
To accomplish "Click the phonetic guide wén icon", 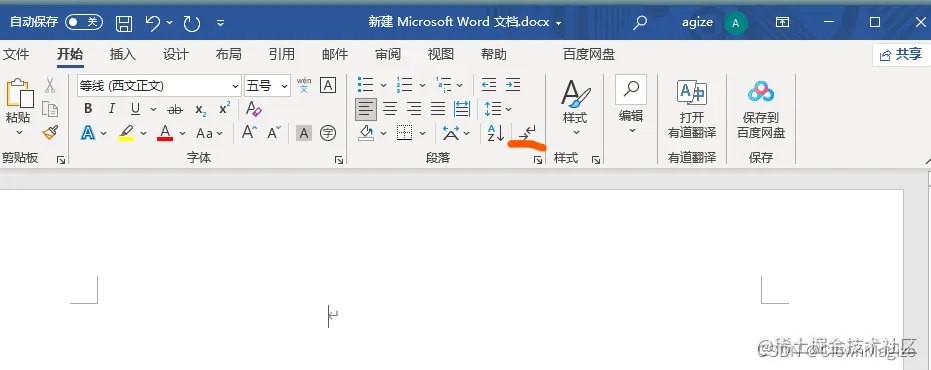I will [304, 85].
